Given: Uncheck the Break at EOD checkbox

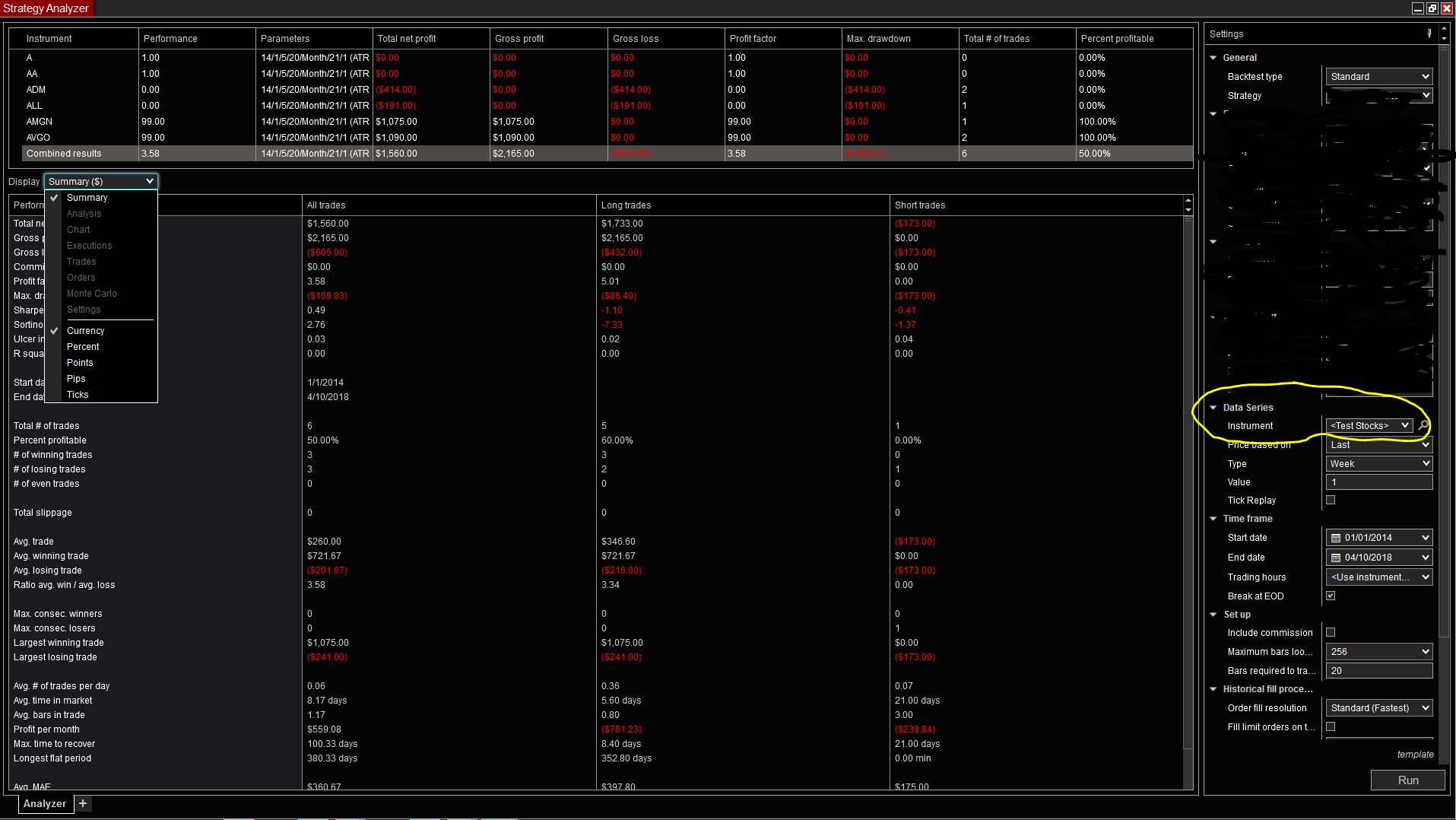Looking at the screenshot, I should click(1331, 596).
